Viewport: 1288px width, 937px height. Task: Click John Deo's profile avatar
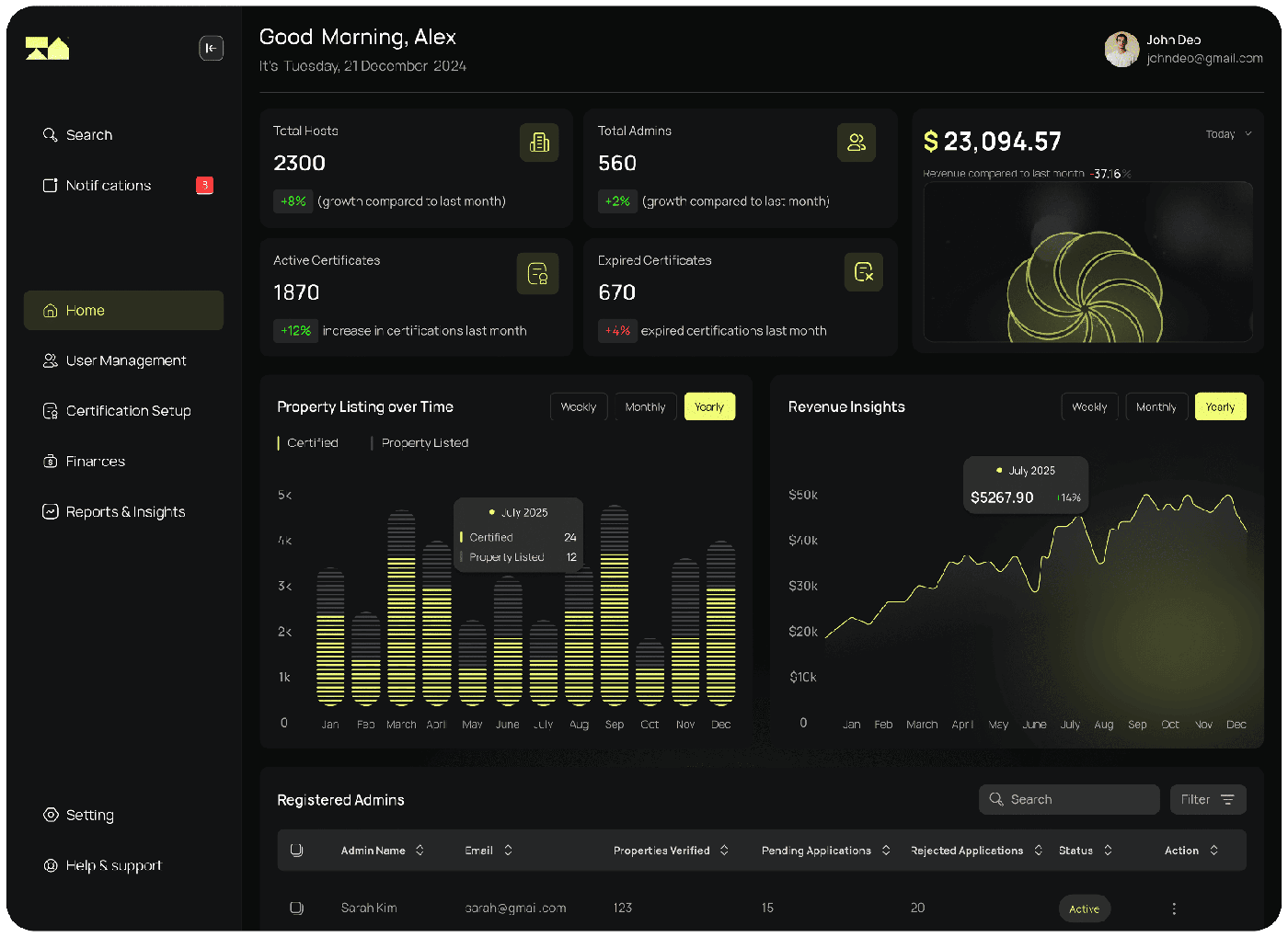[x=1122, y=50]
